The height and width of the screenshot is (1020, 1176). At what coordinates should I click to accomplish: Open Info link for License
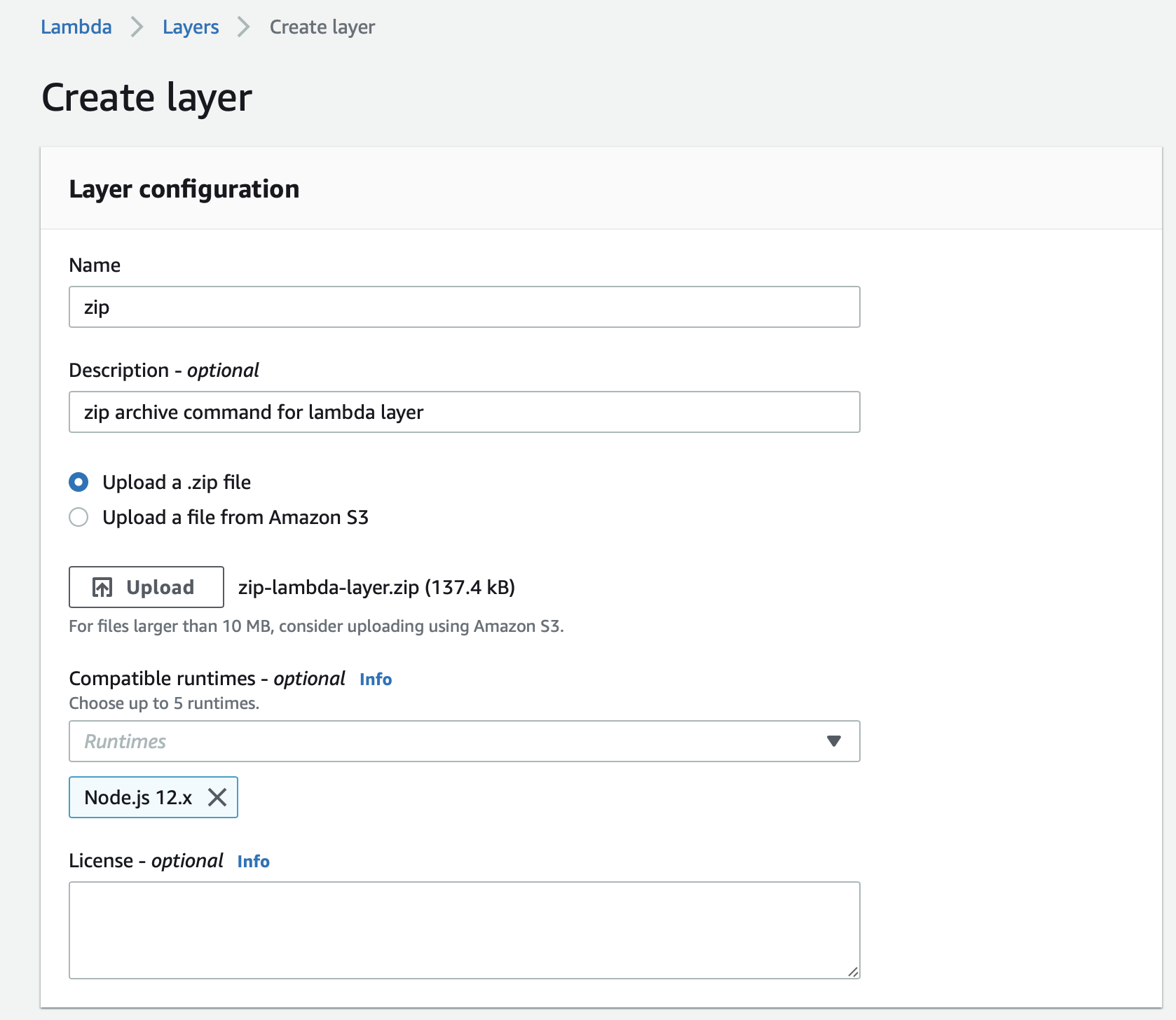point(253,861)
